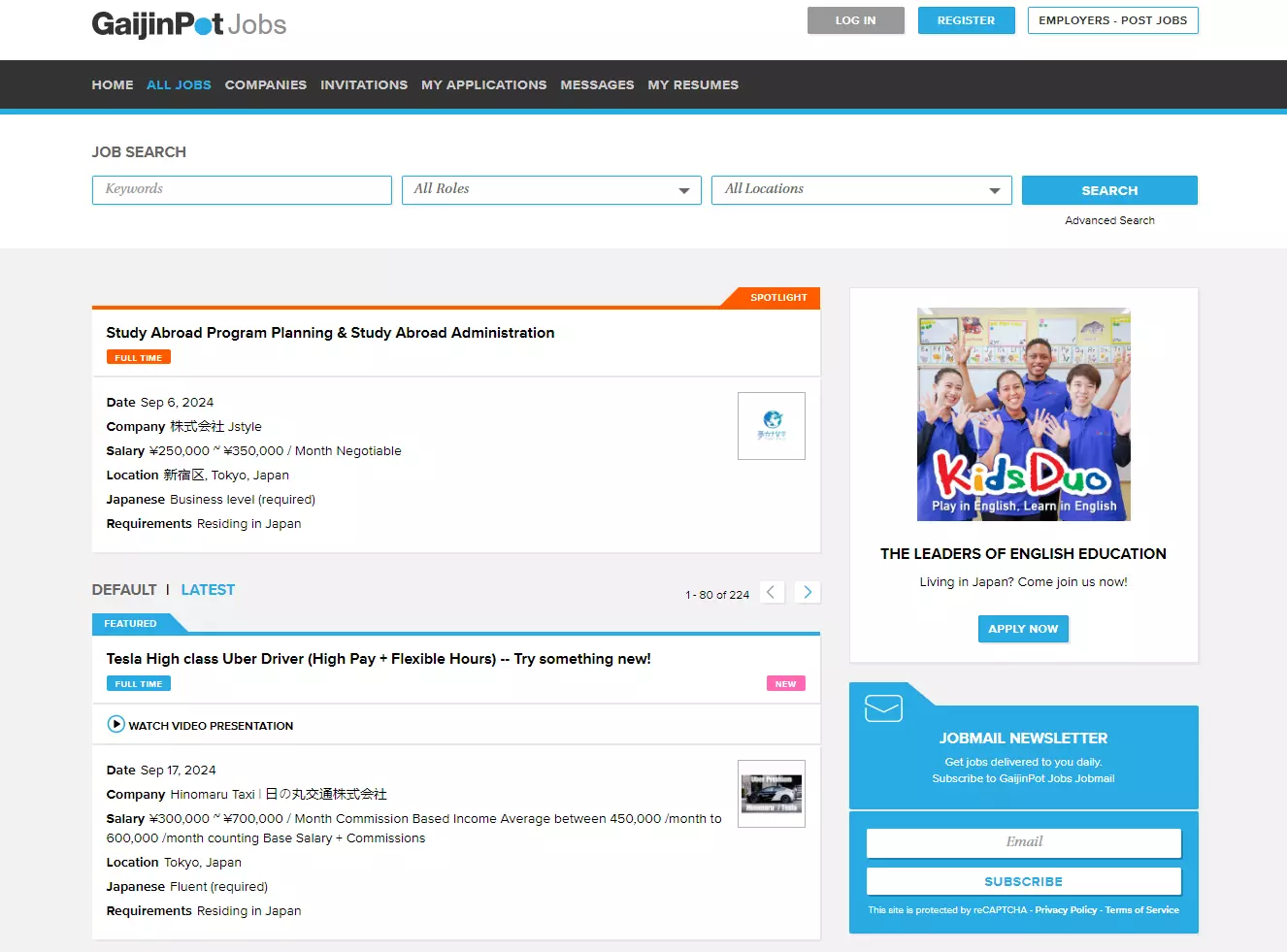Open the Invitations menu item
The image size is (1287, 952).
click(364, 85)
